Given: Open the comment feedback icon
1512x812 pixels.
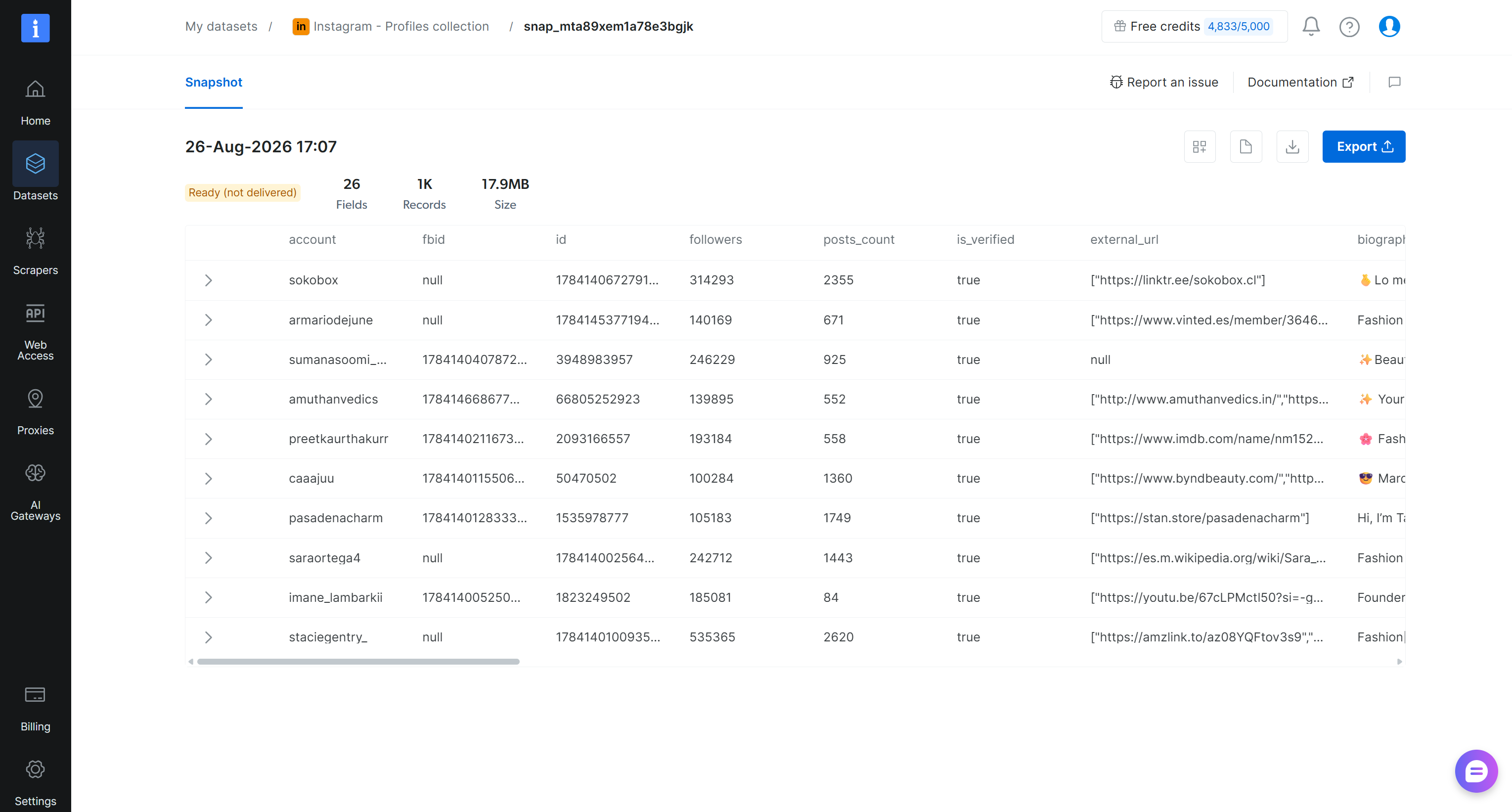Looking at the screenshot, I should click(x=1394, y=82).
